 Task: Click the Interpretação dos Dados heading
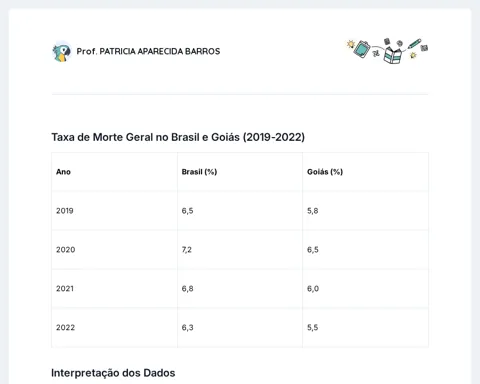[113, 373]
